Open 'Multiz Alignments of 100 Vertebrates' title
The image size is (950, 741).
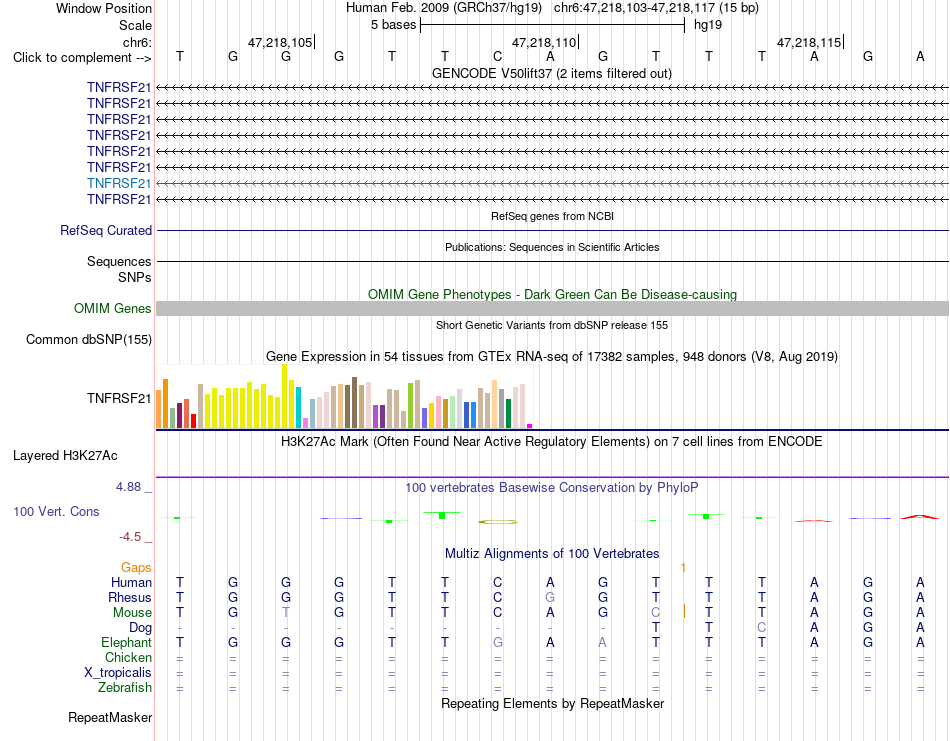pyautogui.click(x=552, y=554)
